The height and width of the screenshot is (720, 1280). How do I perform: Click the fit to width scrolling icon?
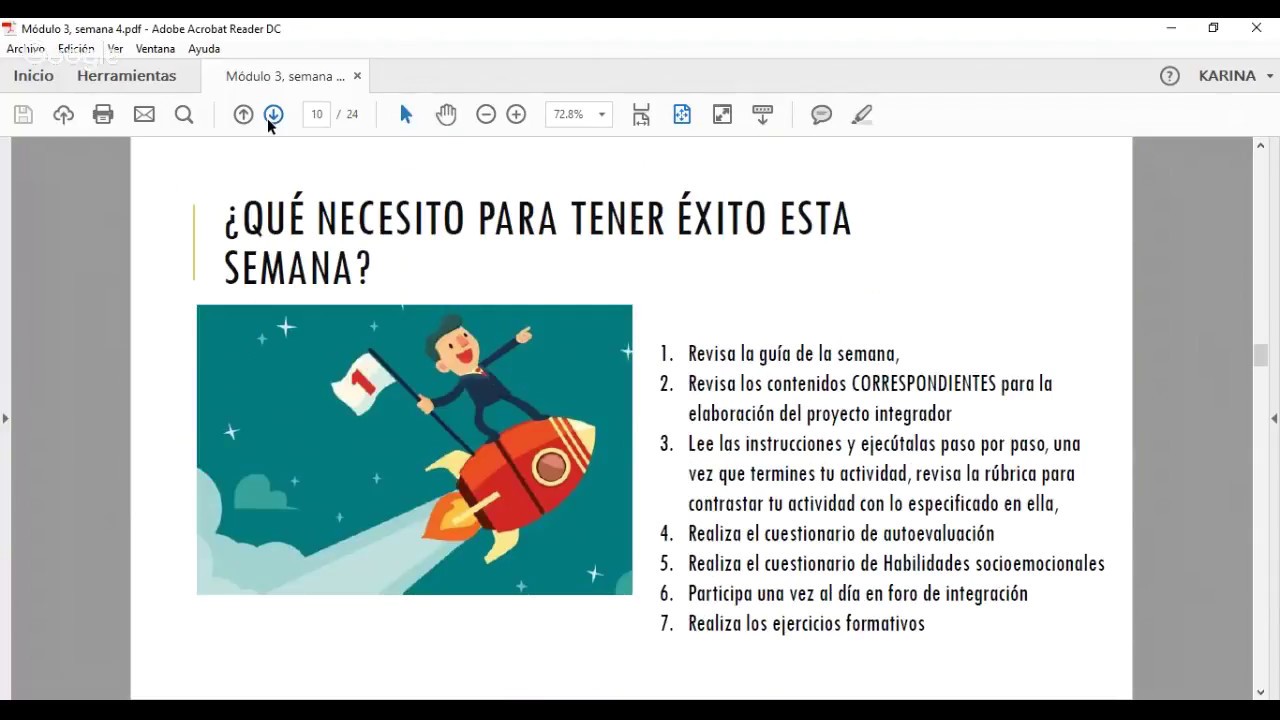[x=641, y=115]
